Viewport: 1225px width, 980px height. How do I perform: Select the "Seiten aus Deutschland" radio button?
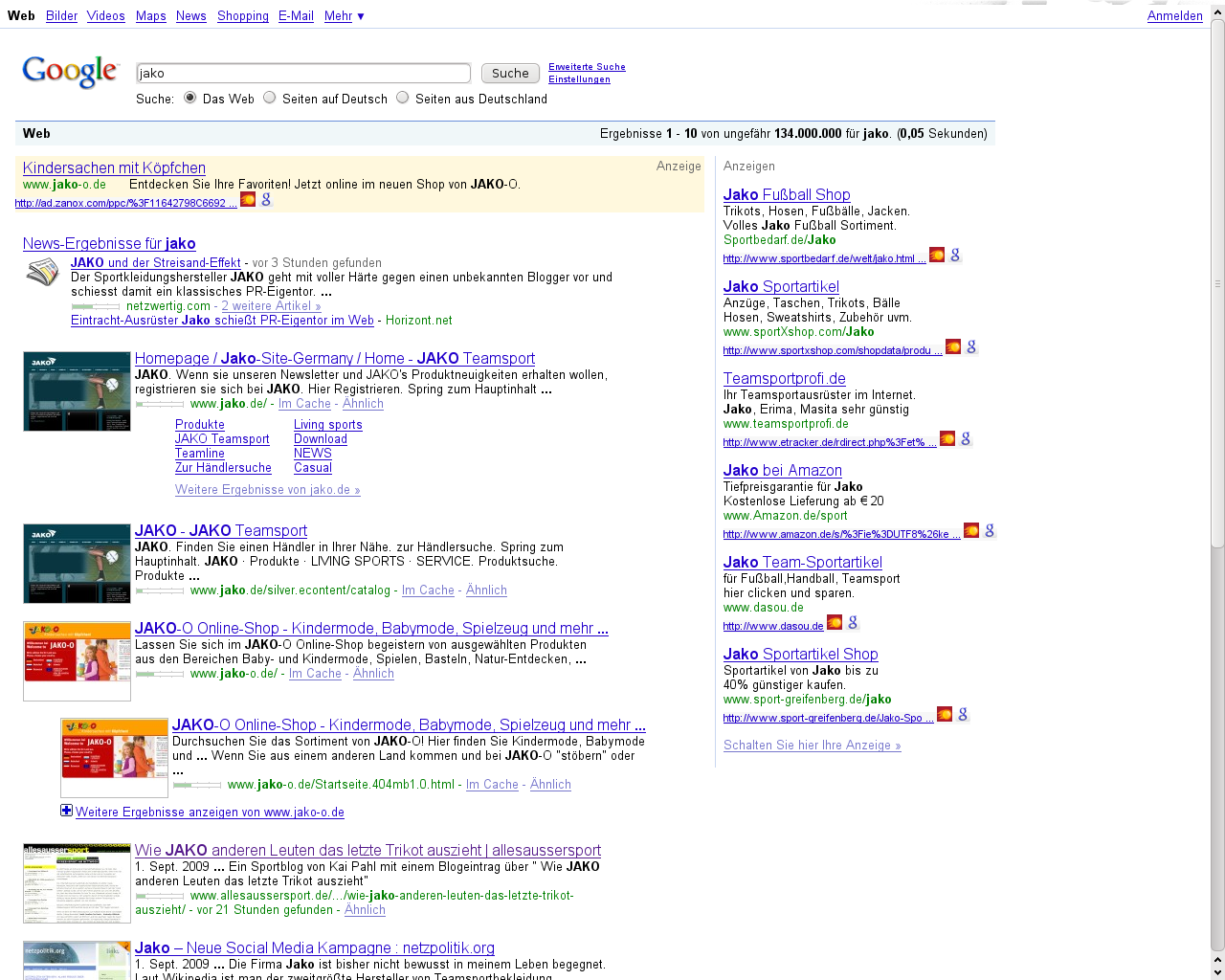coord(403,98)
